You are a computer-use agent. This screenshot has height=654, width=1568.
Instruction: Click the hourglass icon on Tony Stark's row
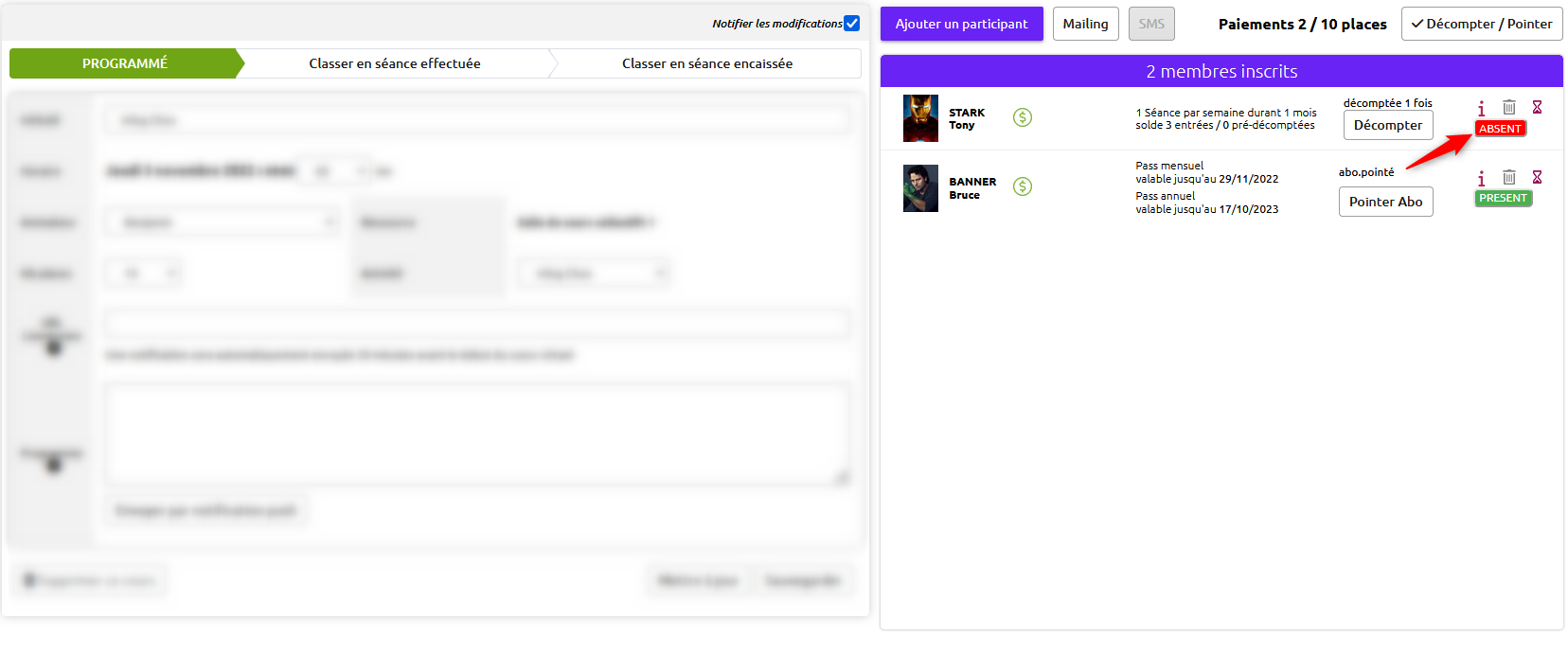pos(1537,107)
